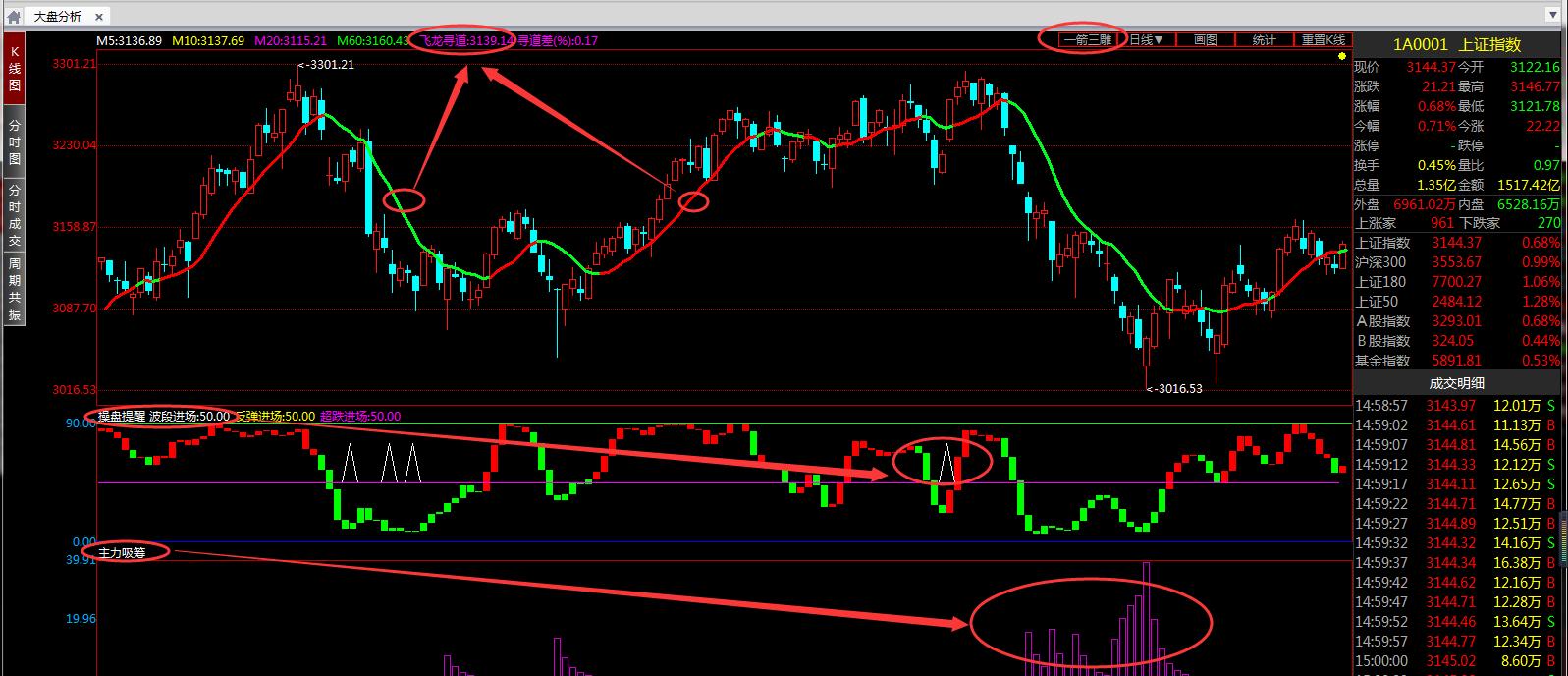
Task: Select the 涨幅 0.68% value
Action: tap(1434, 106)
